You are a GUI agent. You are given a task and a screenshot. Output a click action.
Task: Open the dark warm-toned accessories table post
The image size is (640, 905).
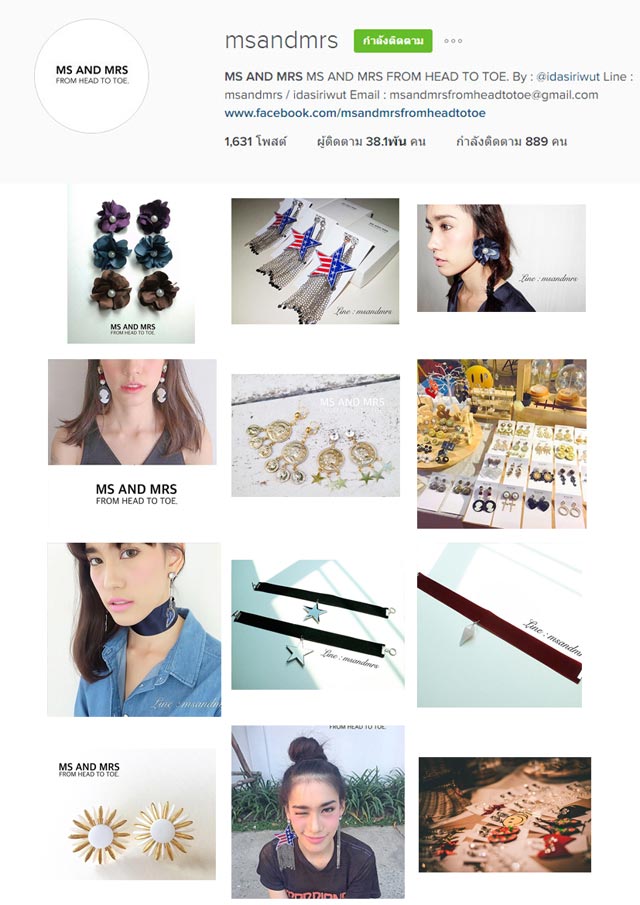[x=505, y=814]
